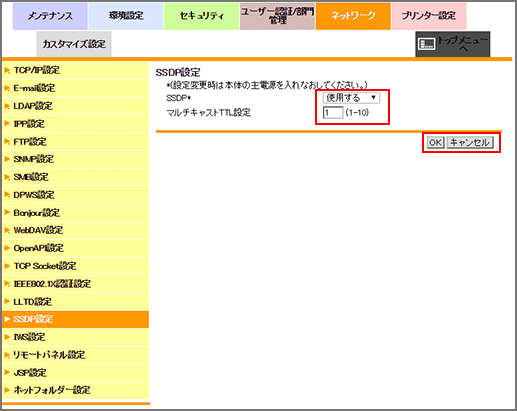Click the SSDP設定 page heading

(x=178, y=72)
